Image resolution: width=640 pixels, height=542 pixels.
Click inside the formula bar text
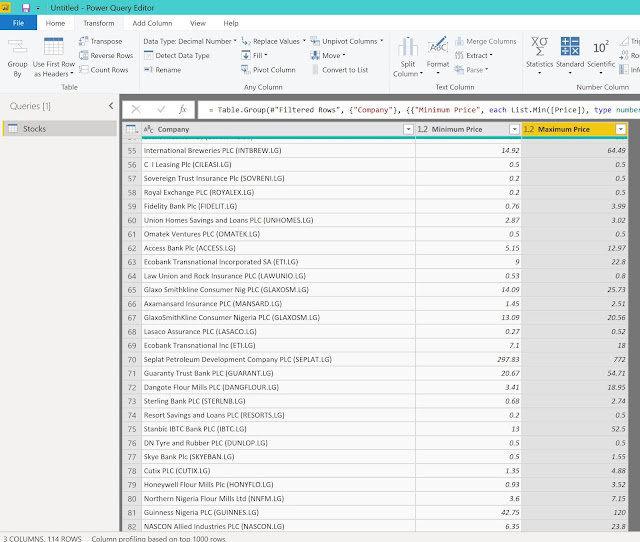[418, 110]
